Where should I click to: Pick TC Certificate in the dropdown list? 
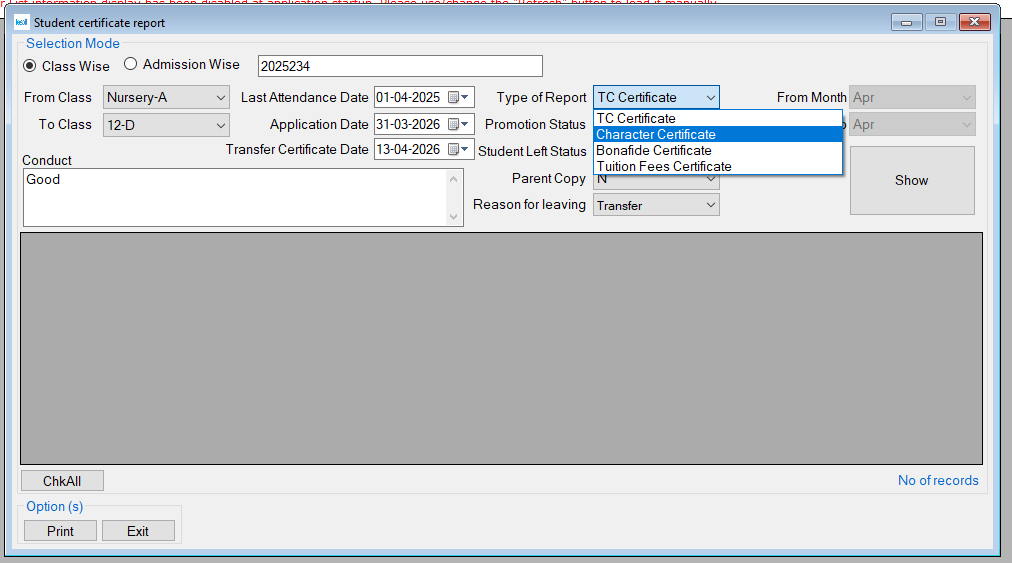(x=636, y=119)
